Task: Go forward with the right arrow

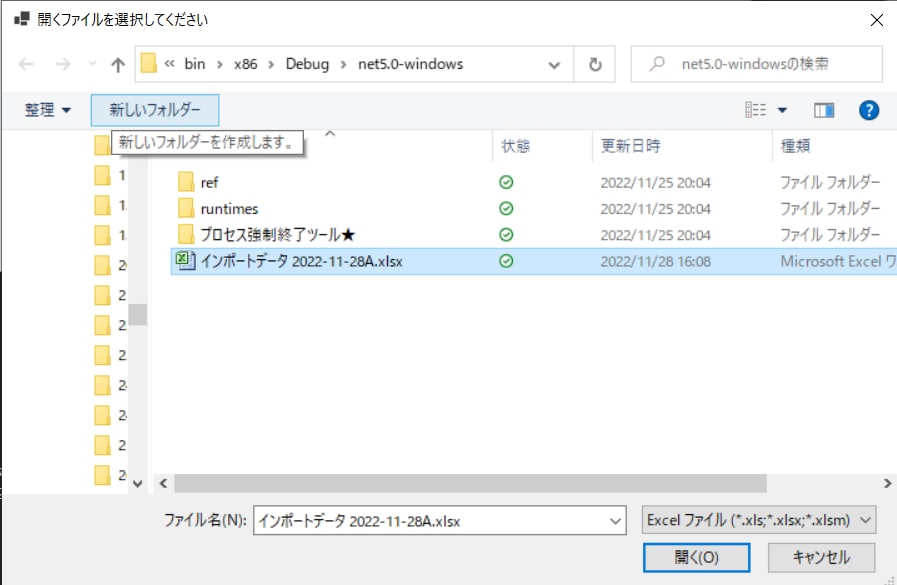Action: (x=63, y=64)
